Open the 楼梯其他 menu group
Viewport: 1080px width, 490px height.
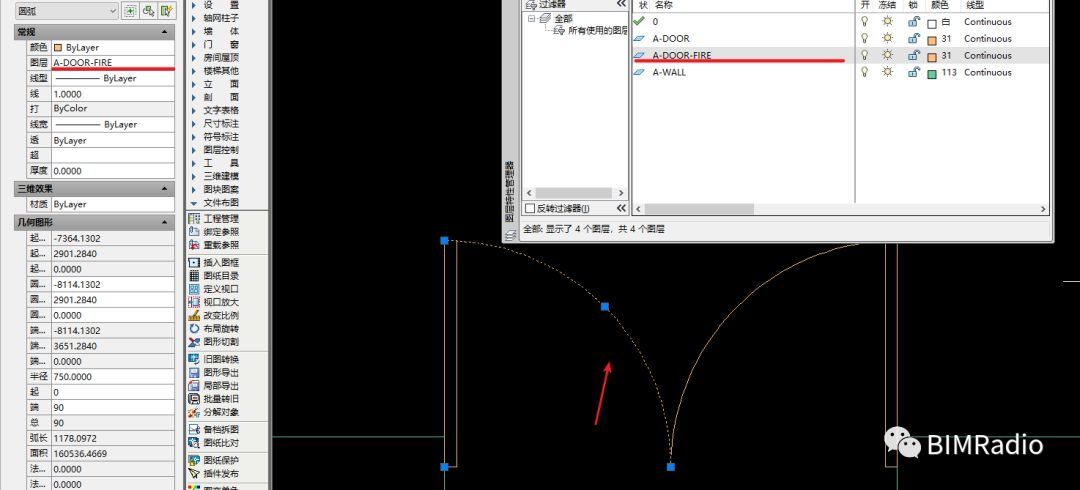coord(221,70)
